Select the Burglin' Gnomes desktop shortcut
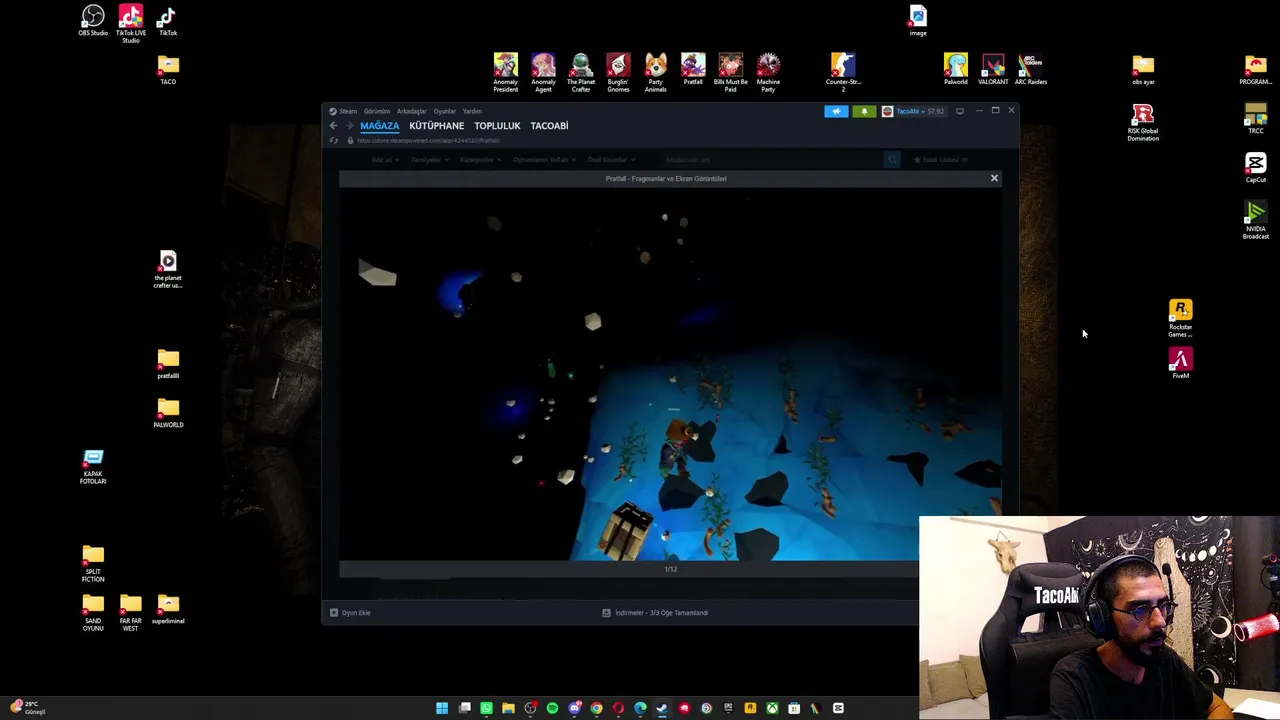This screenshot has height=720, width=1280. pyautogui.click(x=618, y=73)
